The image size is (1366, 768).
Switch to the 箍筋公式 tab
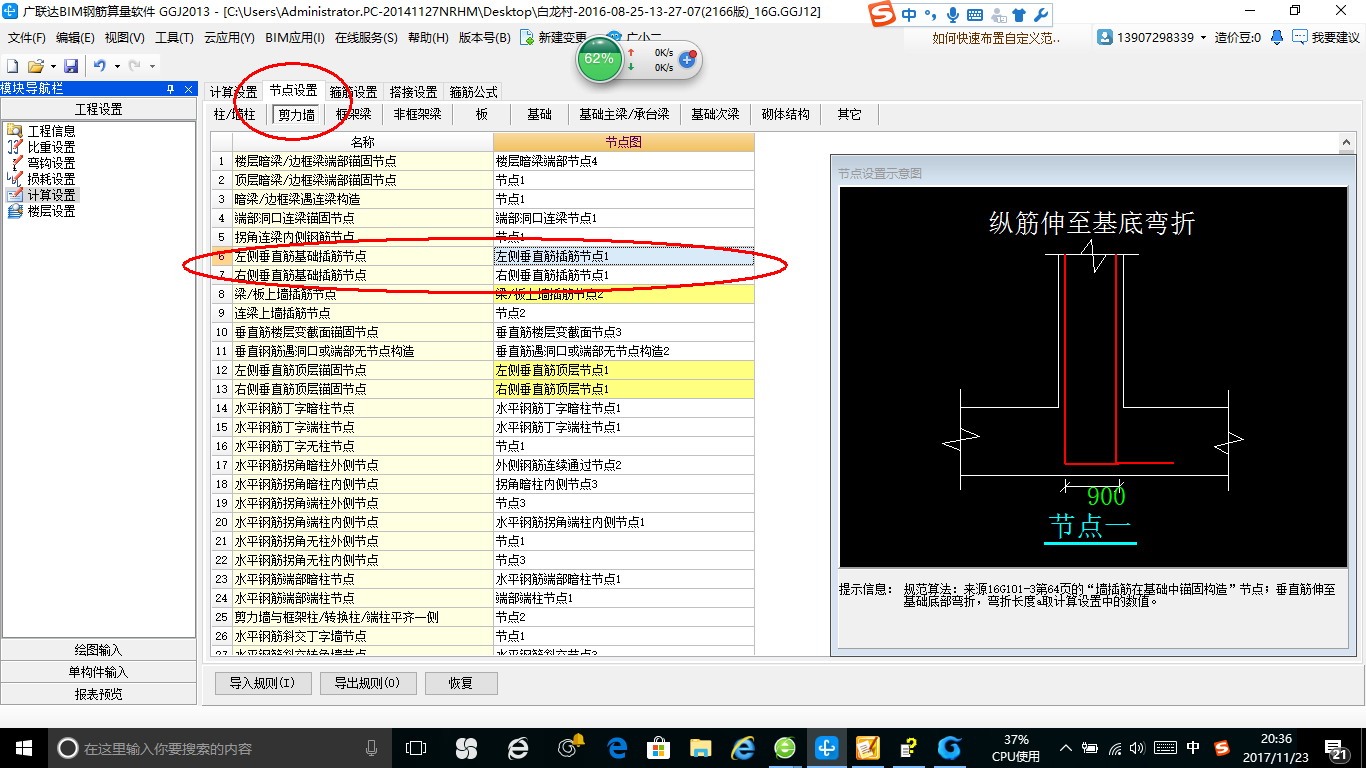473,92
